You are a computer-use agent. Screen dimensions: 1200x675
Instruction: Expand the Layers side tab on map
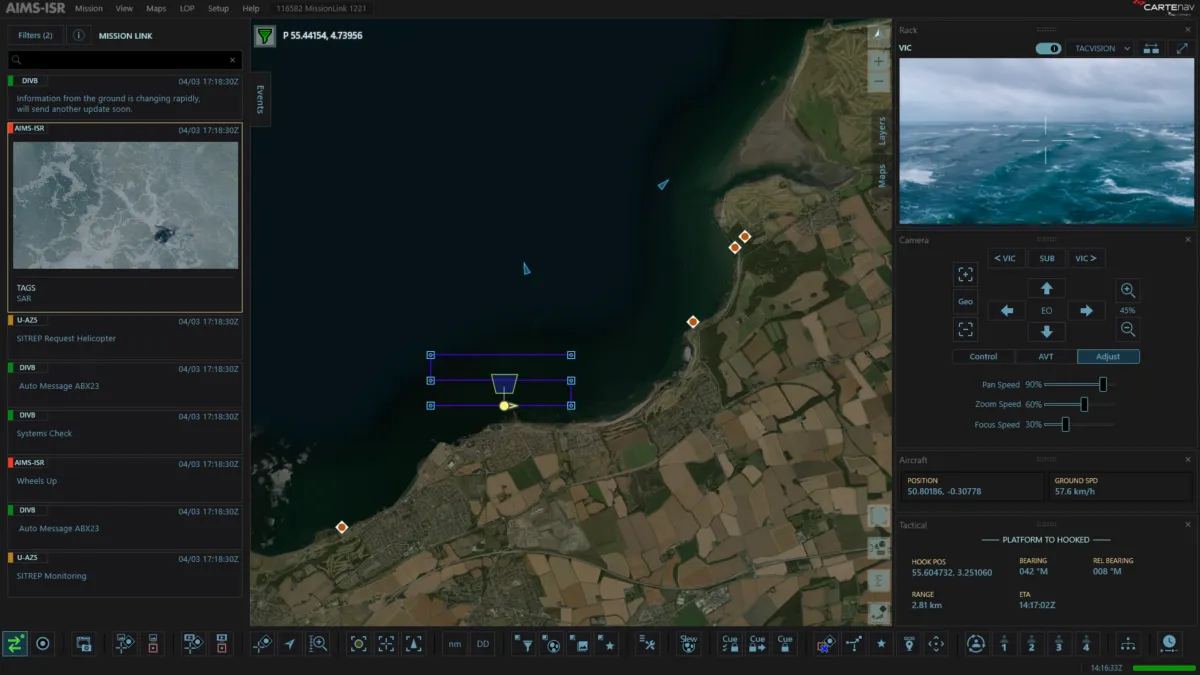881,131
